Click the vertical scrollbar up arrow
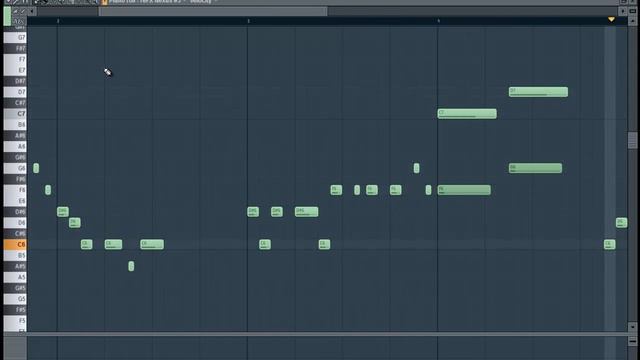 632,21
